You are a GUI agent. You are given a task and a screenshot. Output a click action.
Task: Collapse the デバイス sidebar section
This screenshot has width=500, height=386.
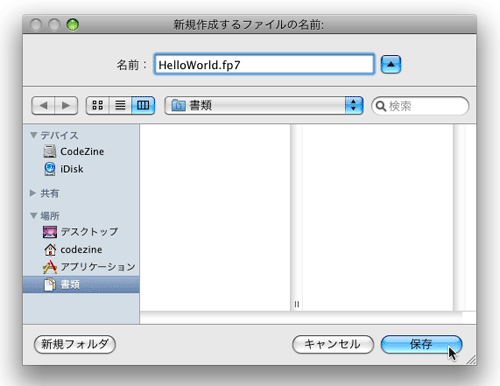click(33, 135)
